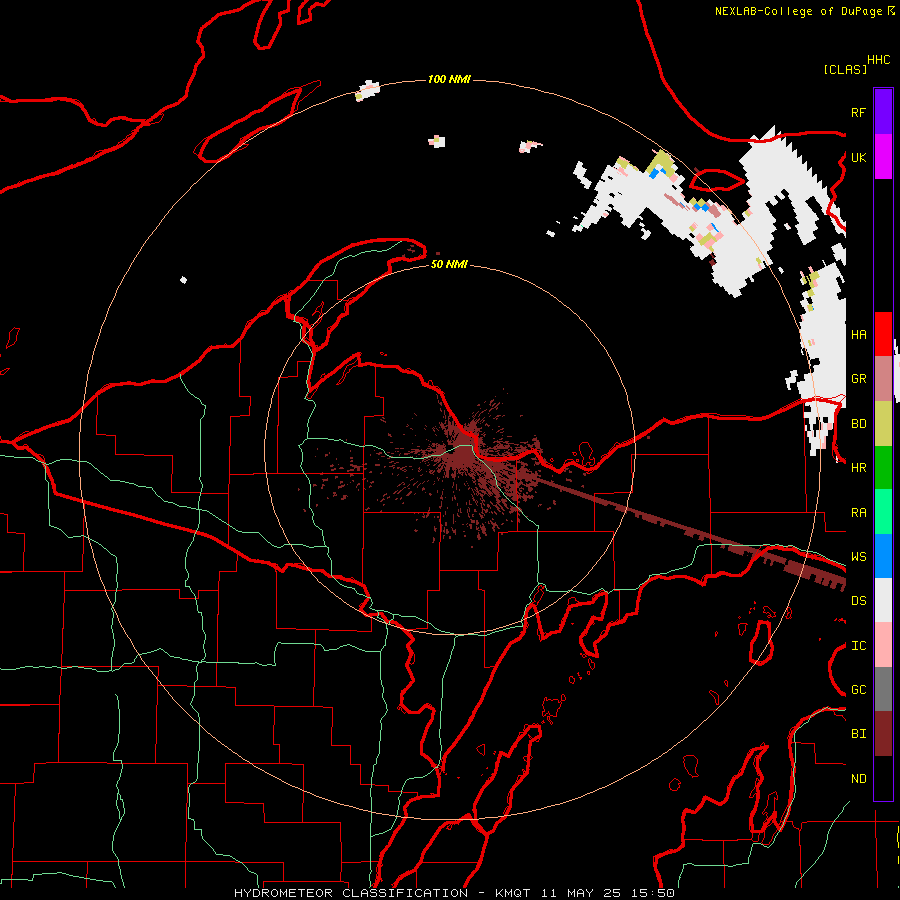Image resolution: width=900 pixels, height=900 pixels.
Task: Select the BI brown legend swatch
Action: pos(883,734)
